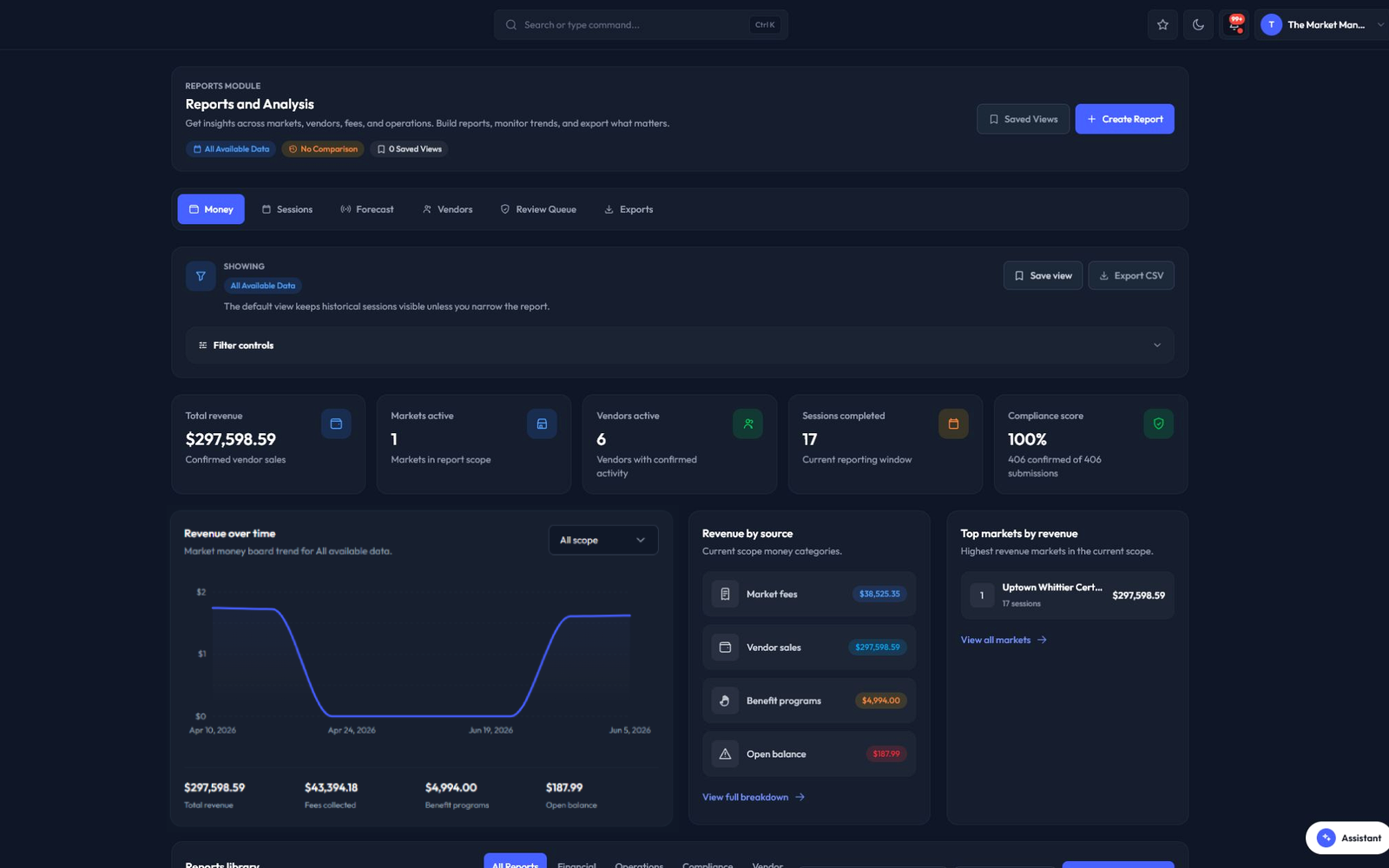
Task: Click the $38,525.35 Market fees amount
Action: (879, 595)
